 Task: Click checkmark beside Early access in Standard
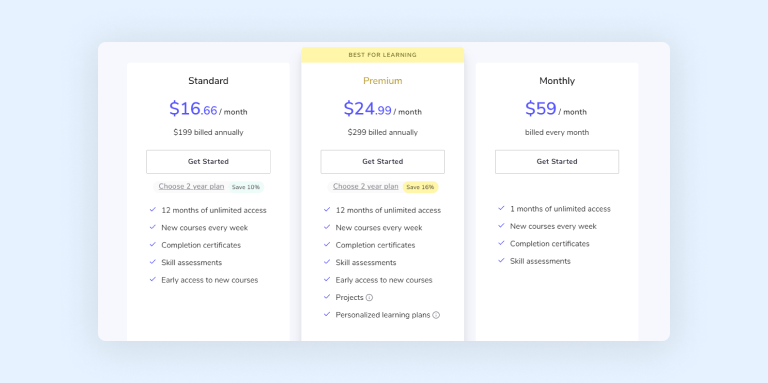[152, 279]
